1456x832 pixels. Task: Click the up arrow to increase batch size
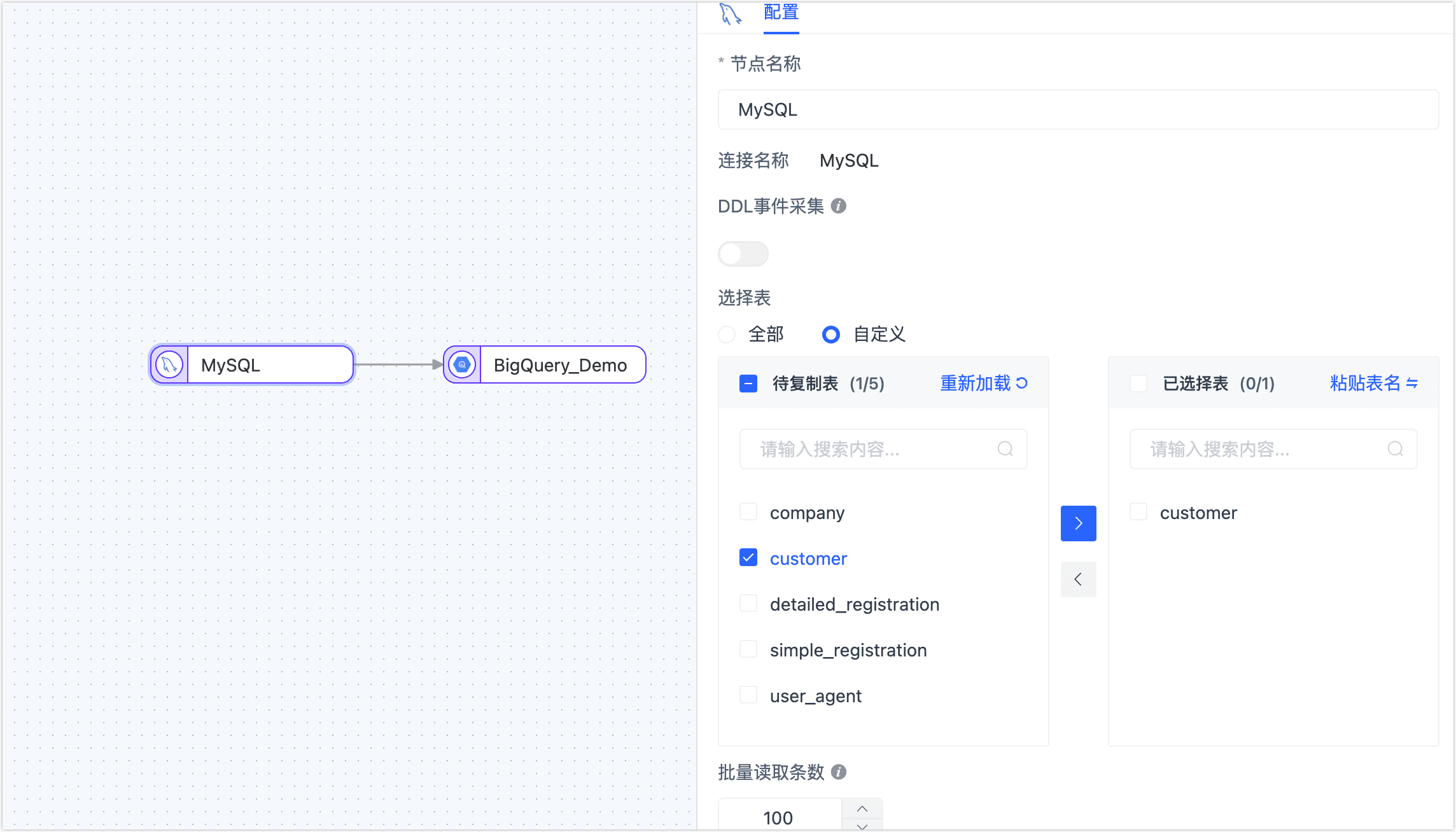[x=862, y=808]
